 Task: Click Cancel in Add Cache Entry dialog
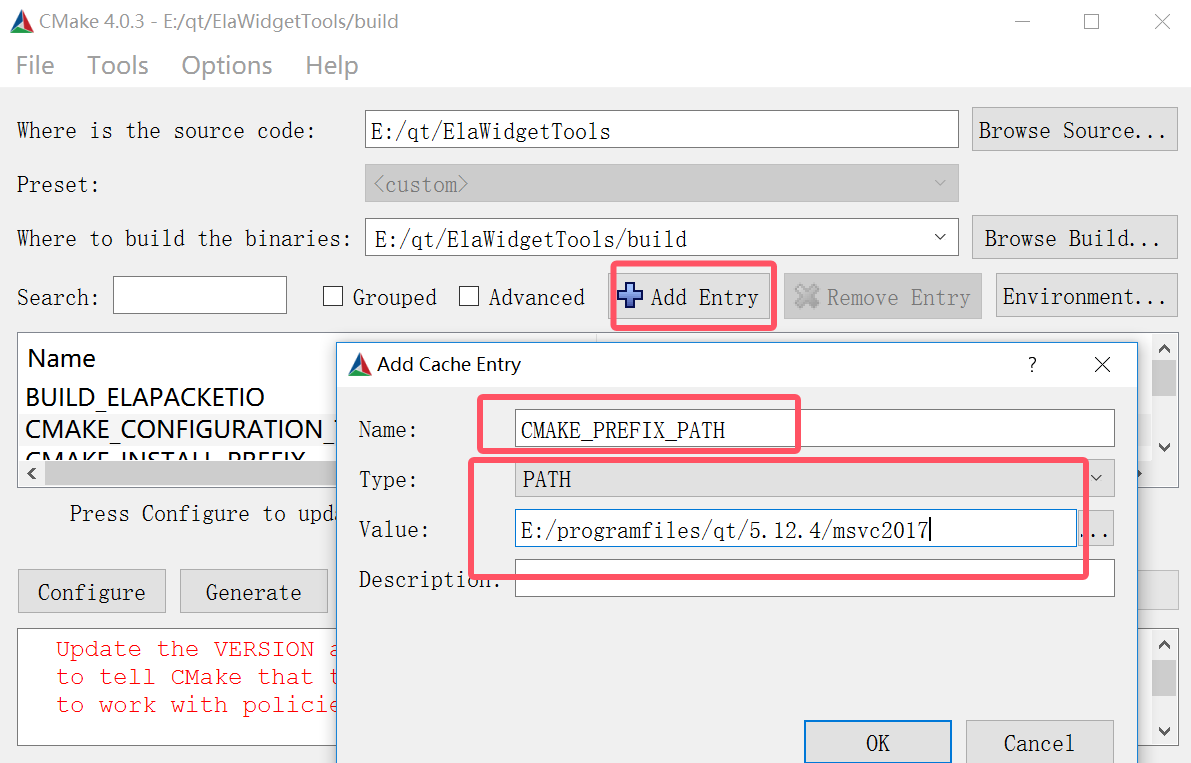(x=1040, y=742)
